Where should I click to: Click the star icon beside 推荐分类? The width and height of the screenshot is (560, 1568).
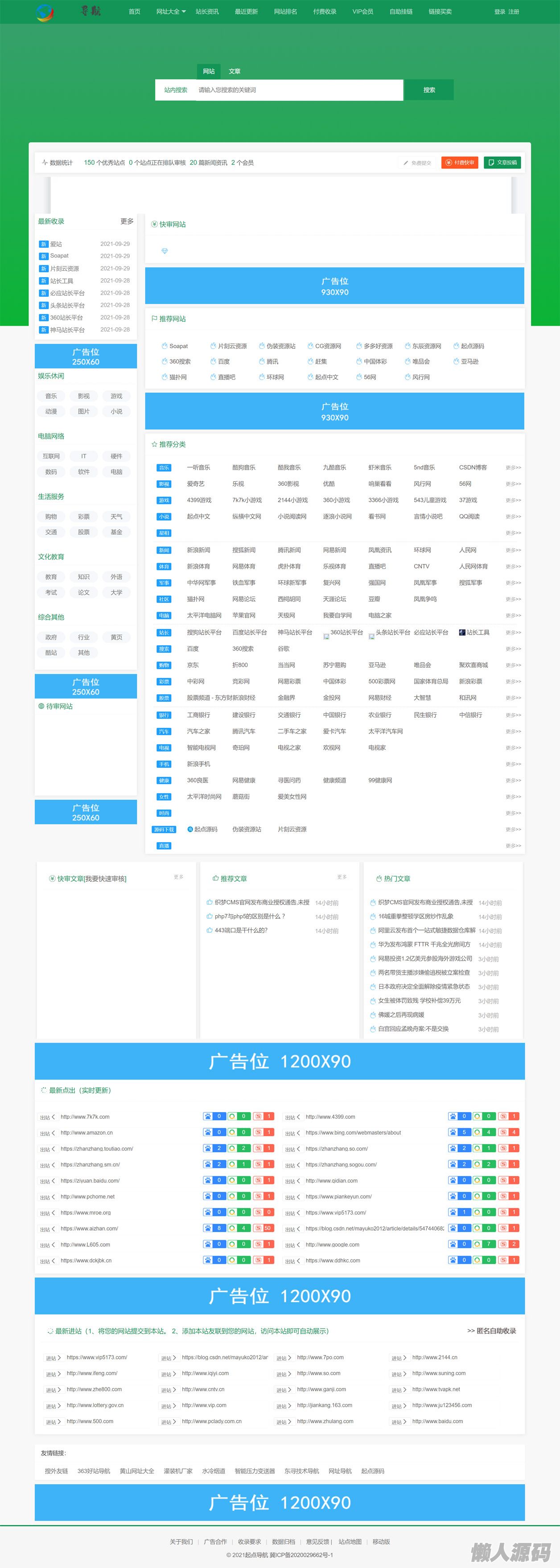pos(154,444)
